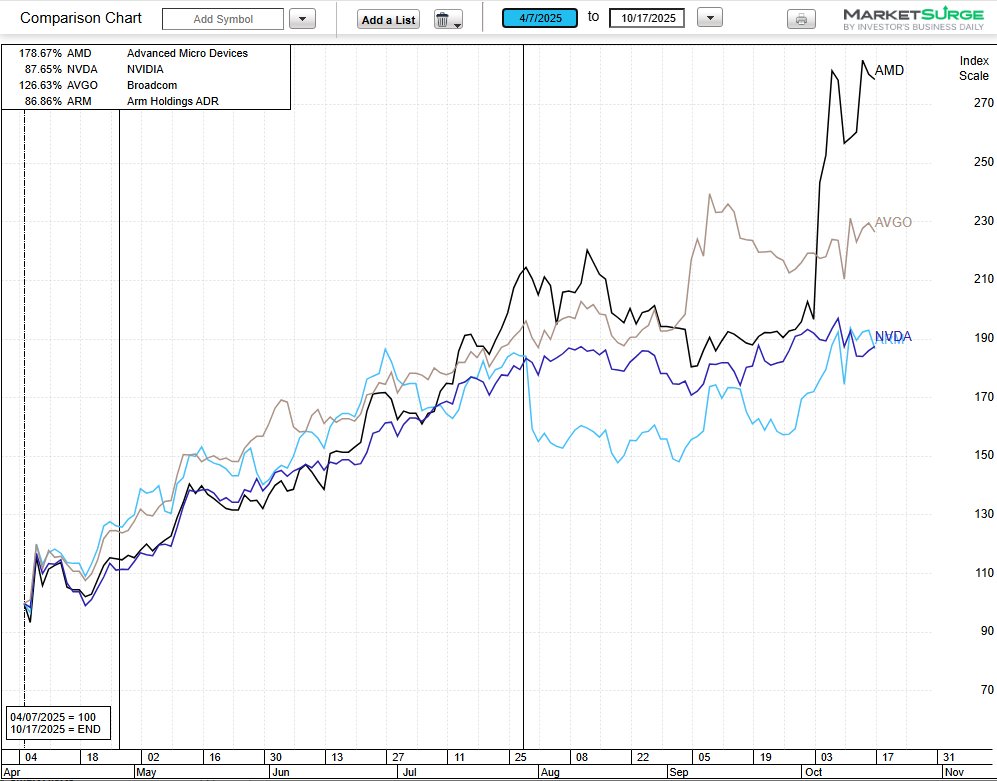Select the ARM legend row

[146, 101]
